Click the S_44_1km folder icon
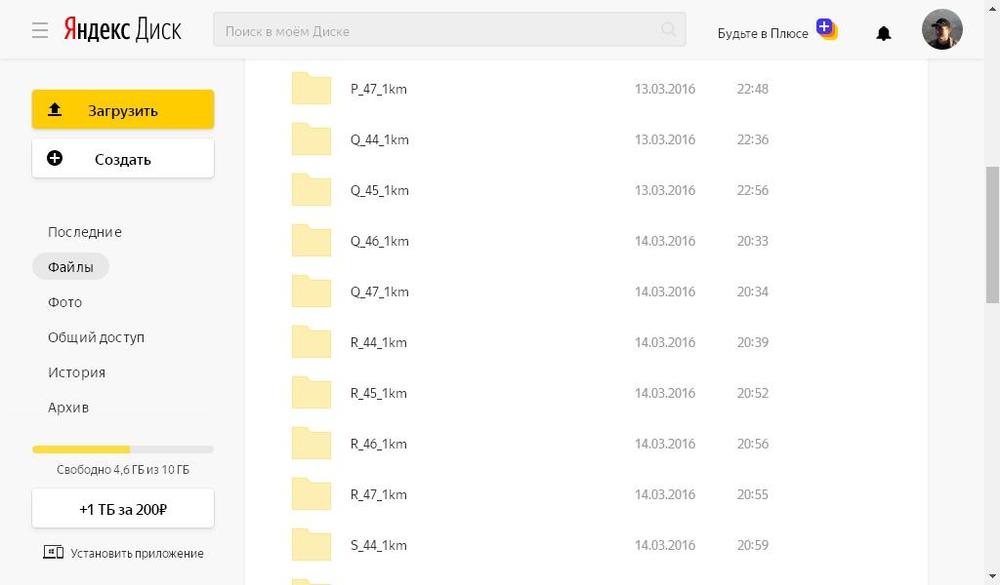Screen dimensions: 1000x585 point(311,545)
